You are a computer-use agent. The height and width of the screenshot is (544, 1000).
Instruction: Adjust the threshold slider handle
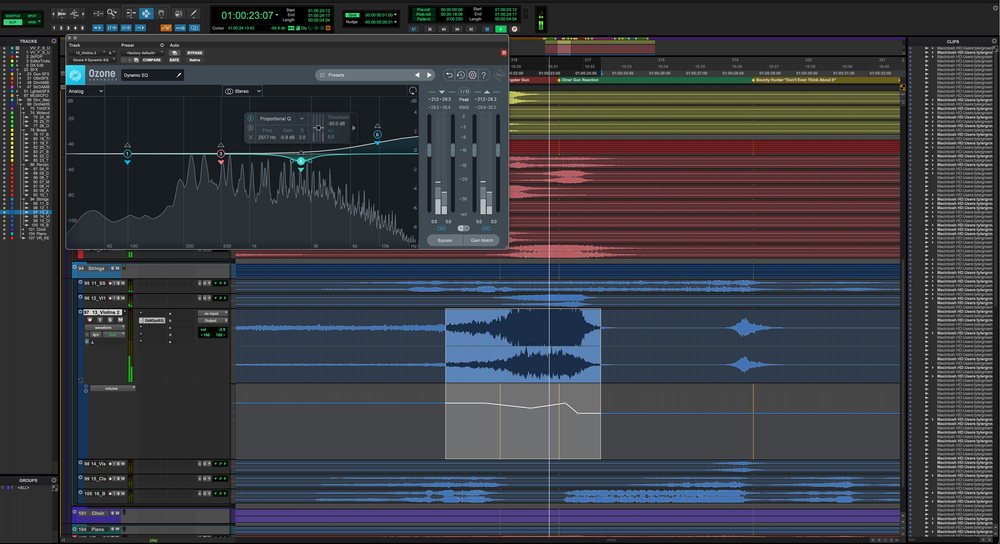click(318, 128)
